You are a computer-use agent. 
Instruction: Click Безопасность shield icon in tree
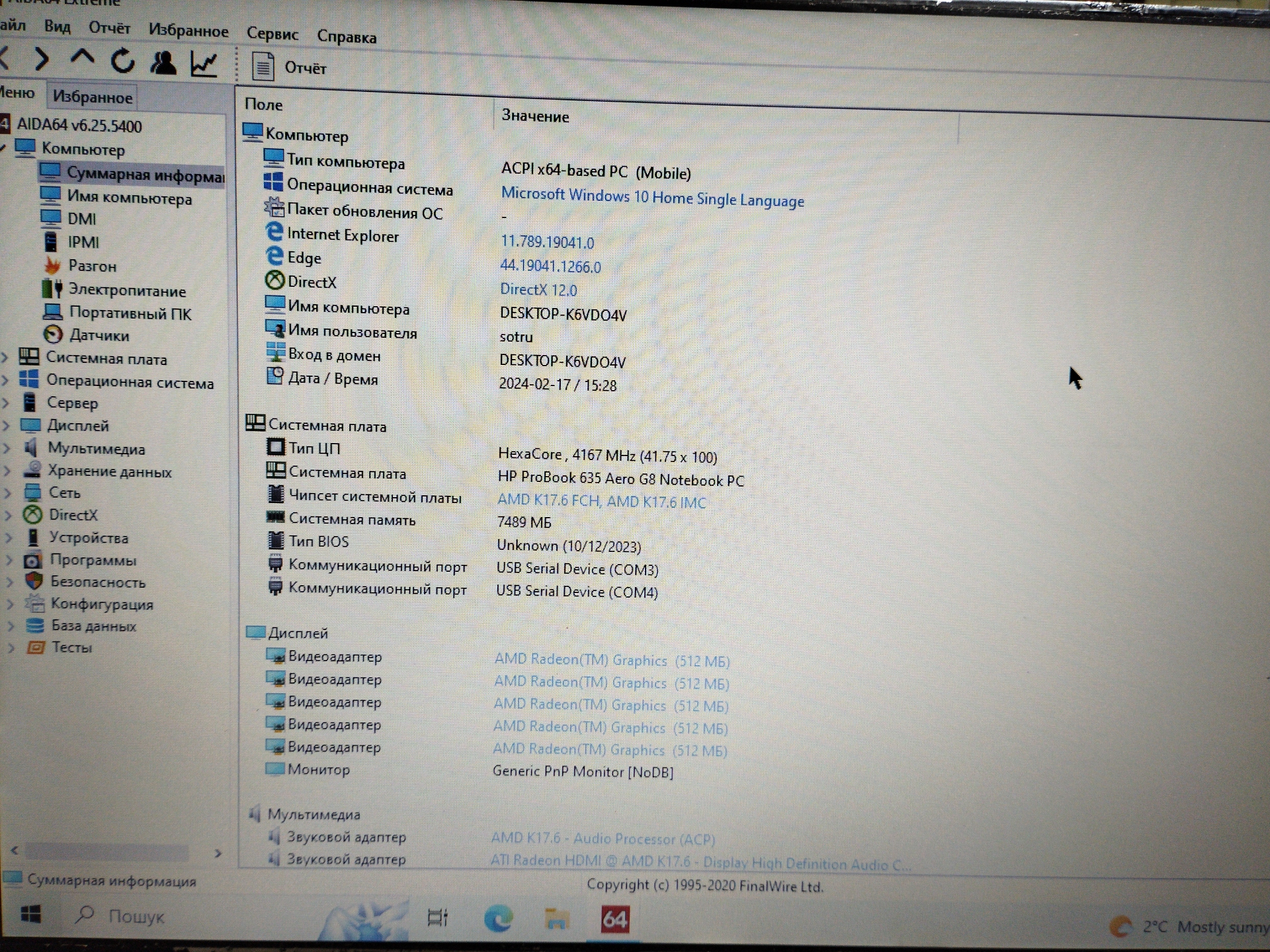[34, 581]
